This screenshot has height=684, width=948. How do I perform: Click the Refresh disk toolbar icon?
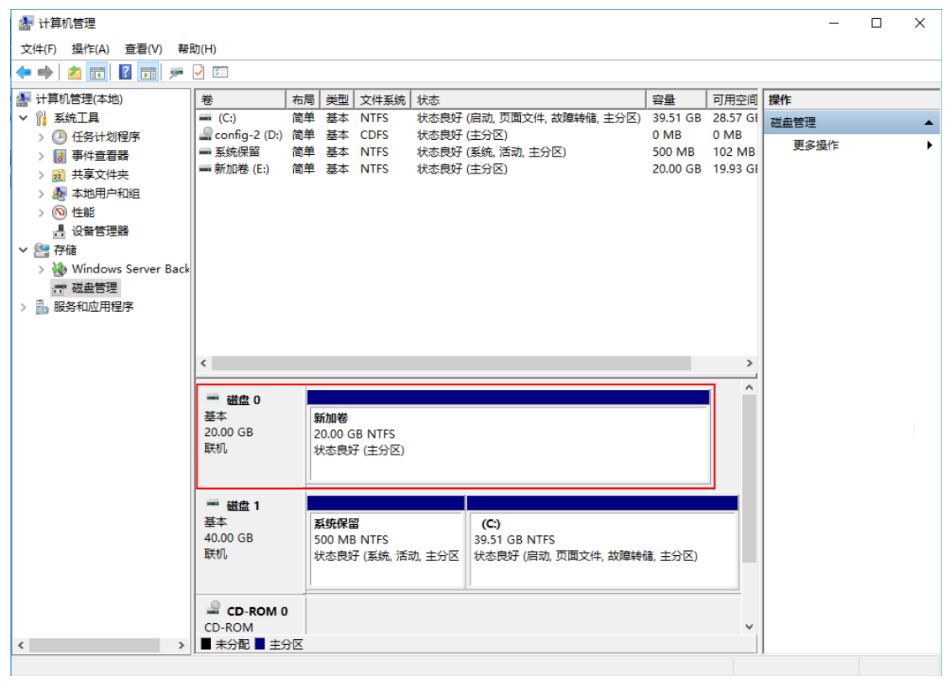(x=176, y=73)
